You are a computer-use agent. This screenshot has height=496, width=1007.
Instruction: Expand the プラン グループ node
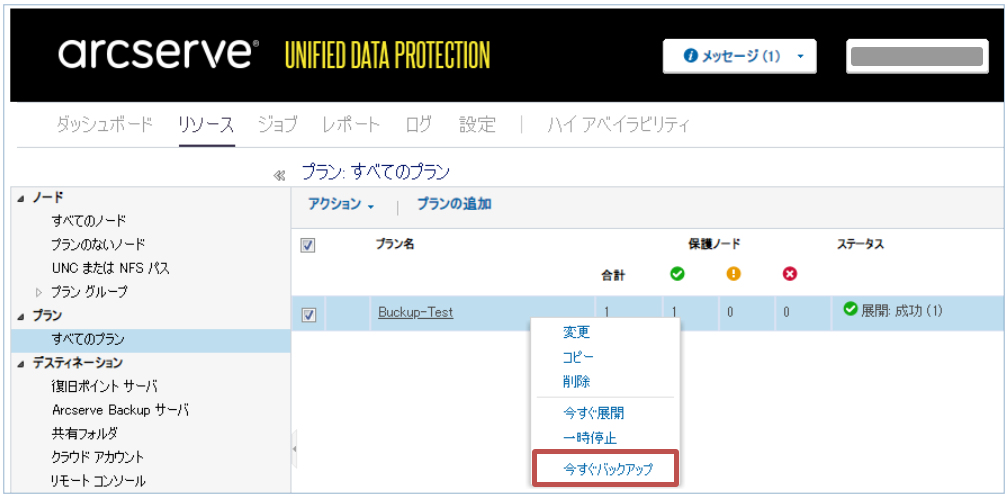pyautogui.click(x=40, y=292)
